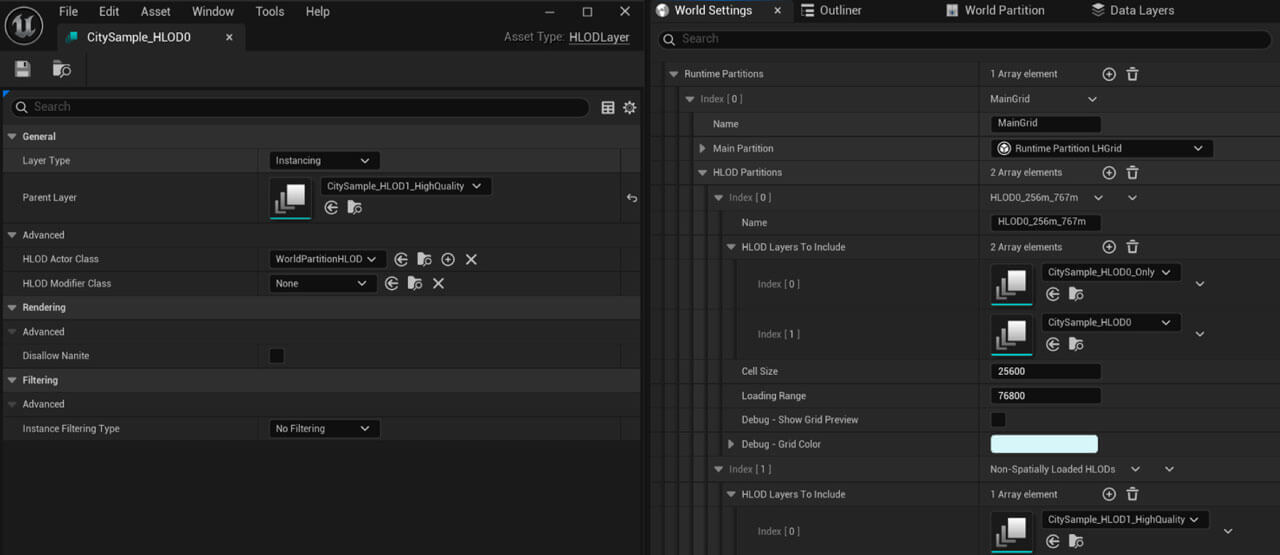
Task: Open the Debug Grid Color swatch
Action: [x=1044, y=444]
